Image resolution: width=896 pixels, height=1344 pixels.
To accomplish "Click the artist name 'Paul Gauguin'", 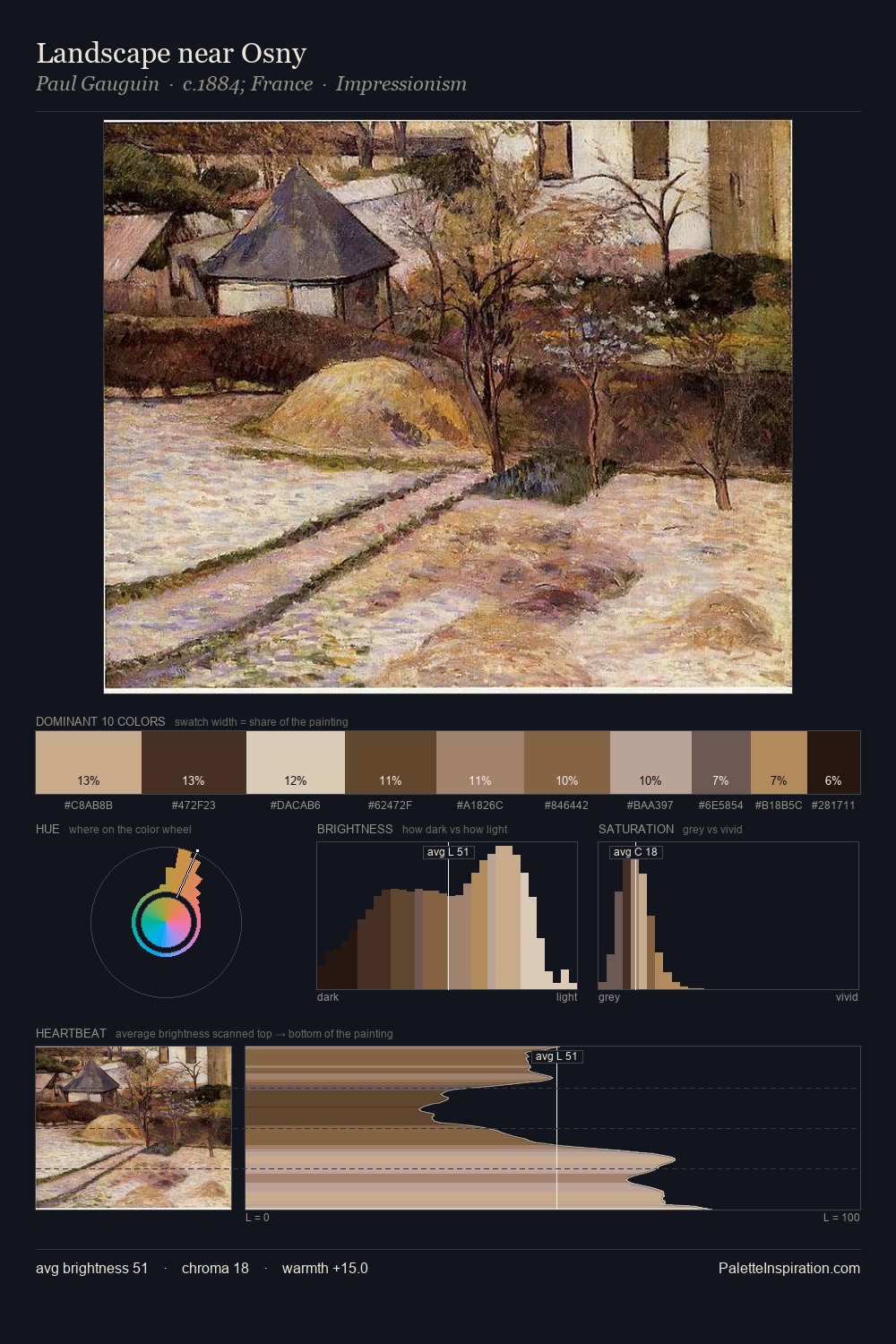I will click(97, 84).
